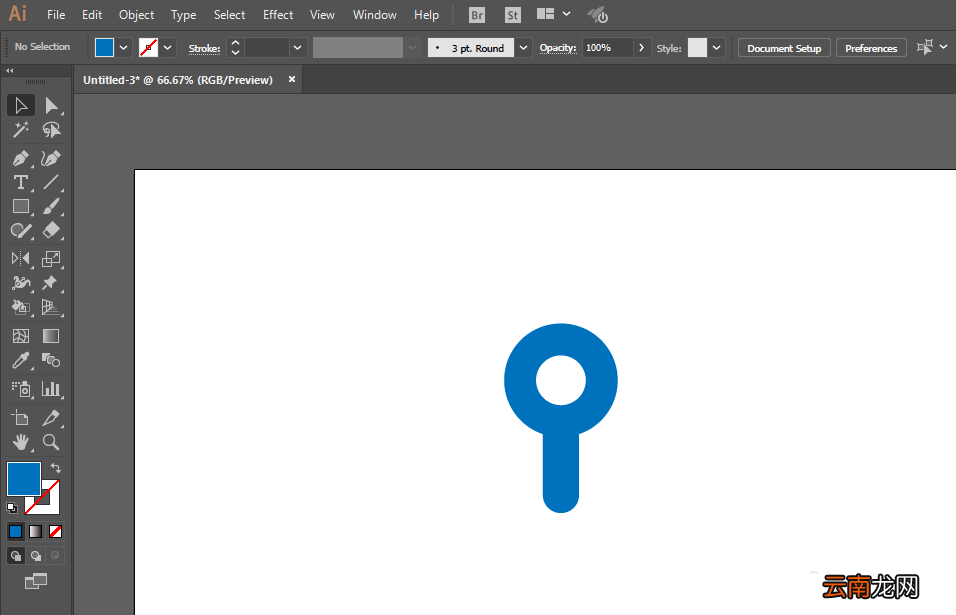Open the File menu
The height and width of the screenshot is (615, 956).
(56, 15)
